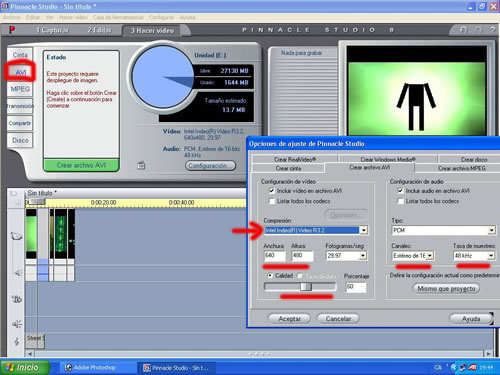Open the Archivo menu

coord(12,17)
